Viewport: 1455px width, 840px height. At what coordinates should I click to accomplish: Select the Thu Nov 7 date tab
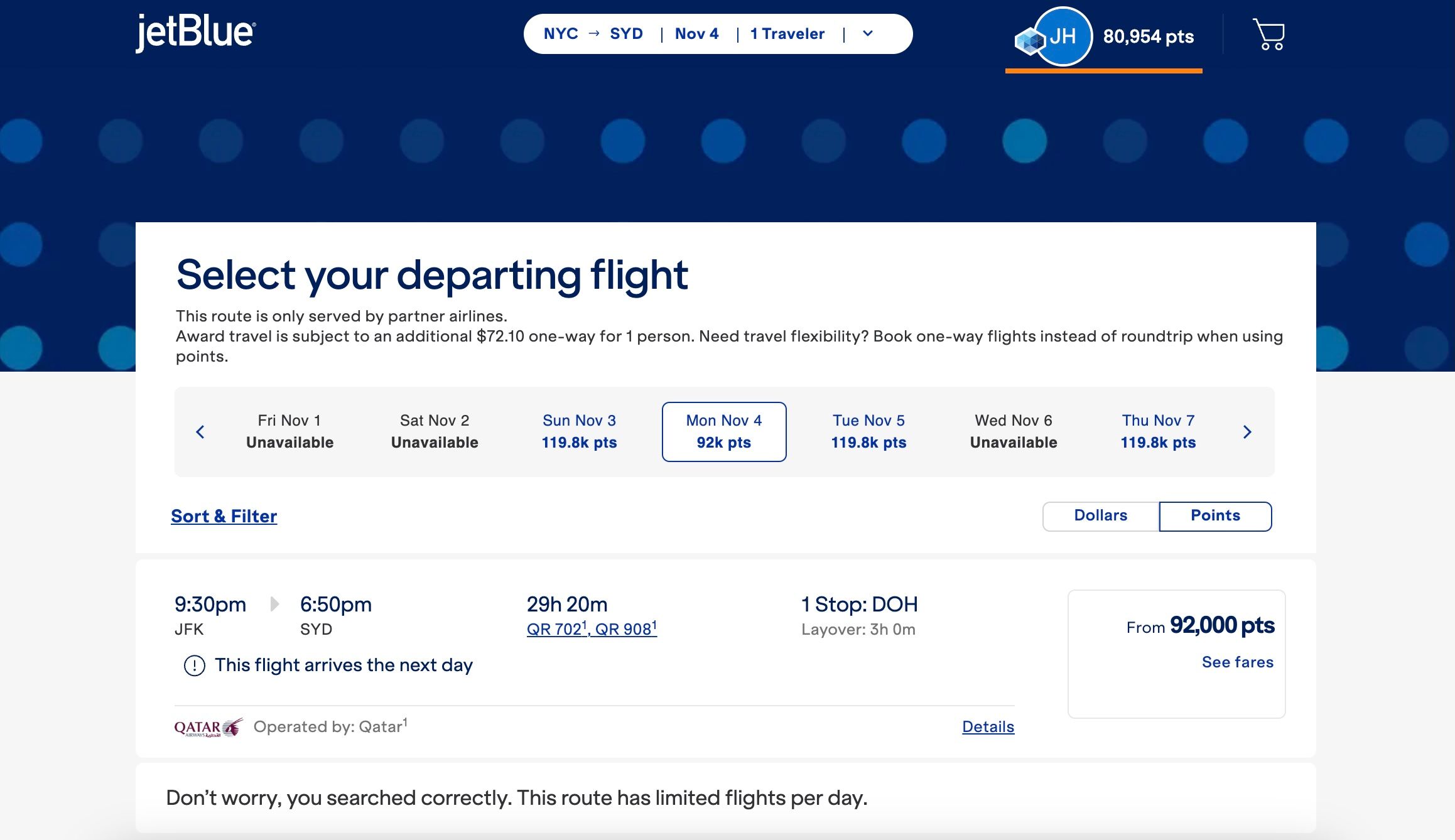coord(1158,432)
